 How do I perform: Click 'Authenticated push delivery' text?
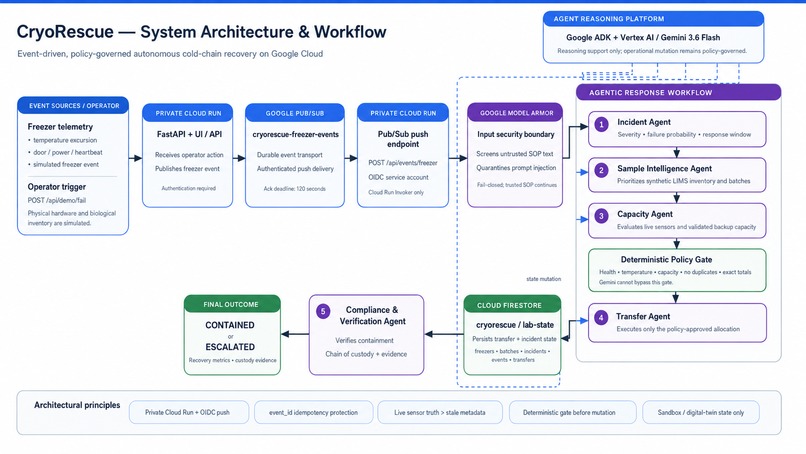point(295,169)
